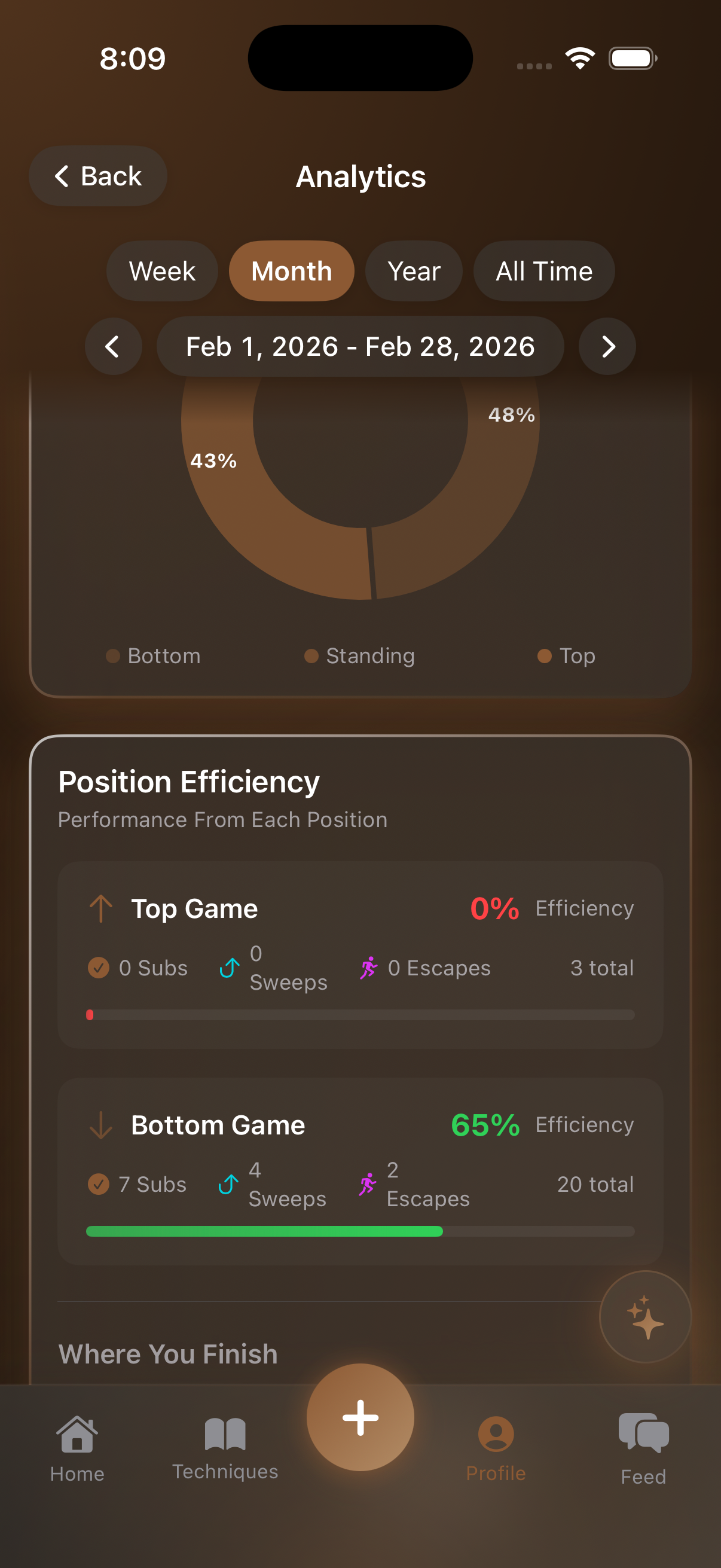721x1568 pixels.
Task: Switch to the Year filter
Action: pos(414,271)
